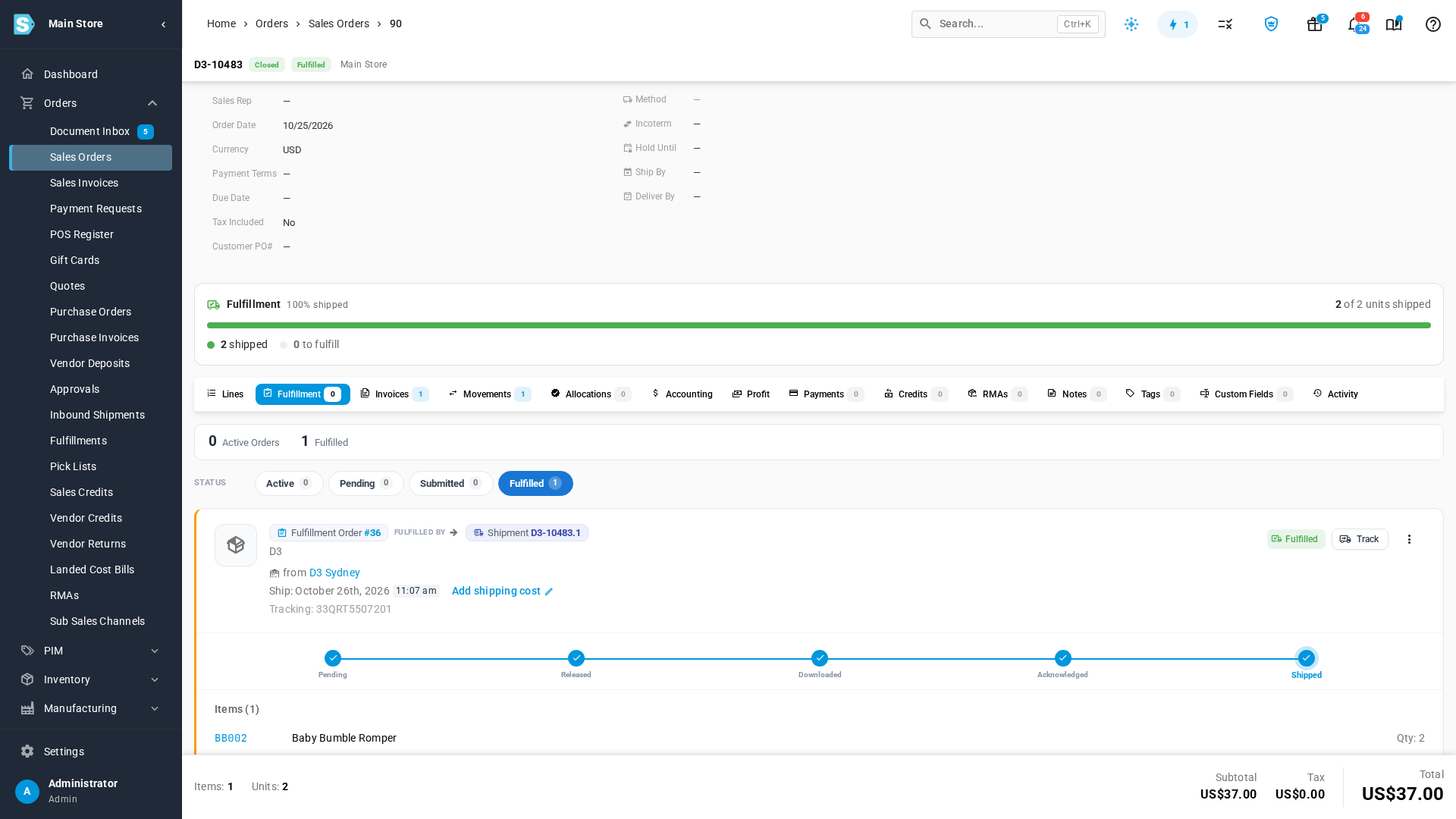Open the Accounting tab
The image size is (1456, 819).
(682, 394)
